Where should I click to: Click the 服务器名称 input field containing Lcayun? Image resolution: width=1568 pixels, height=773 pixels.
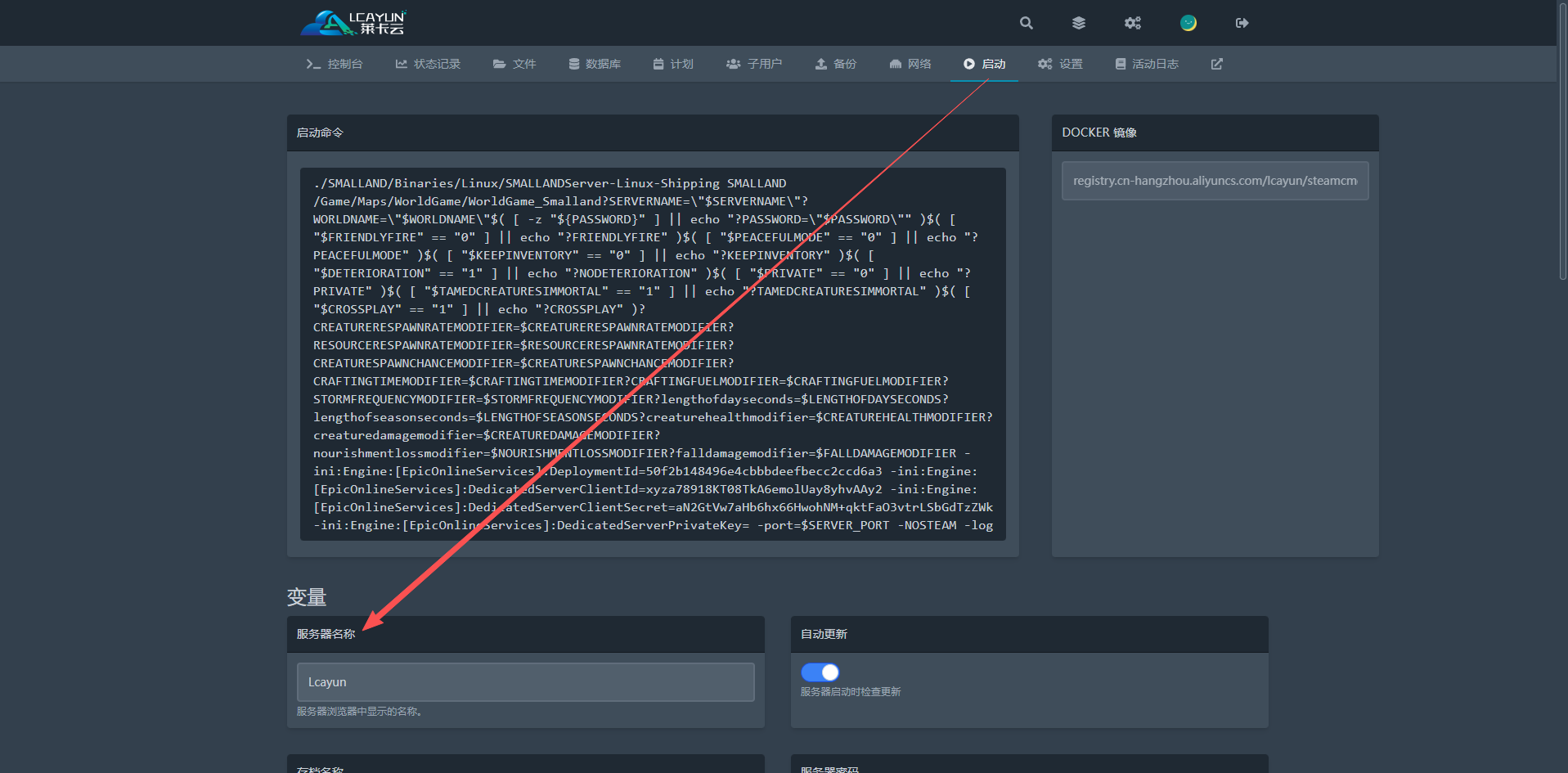525,682
